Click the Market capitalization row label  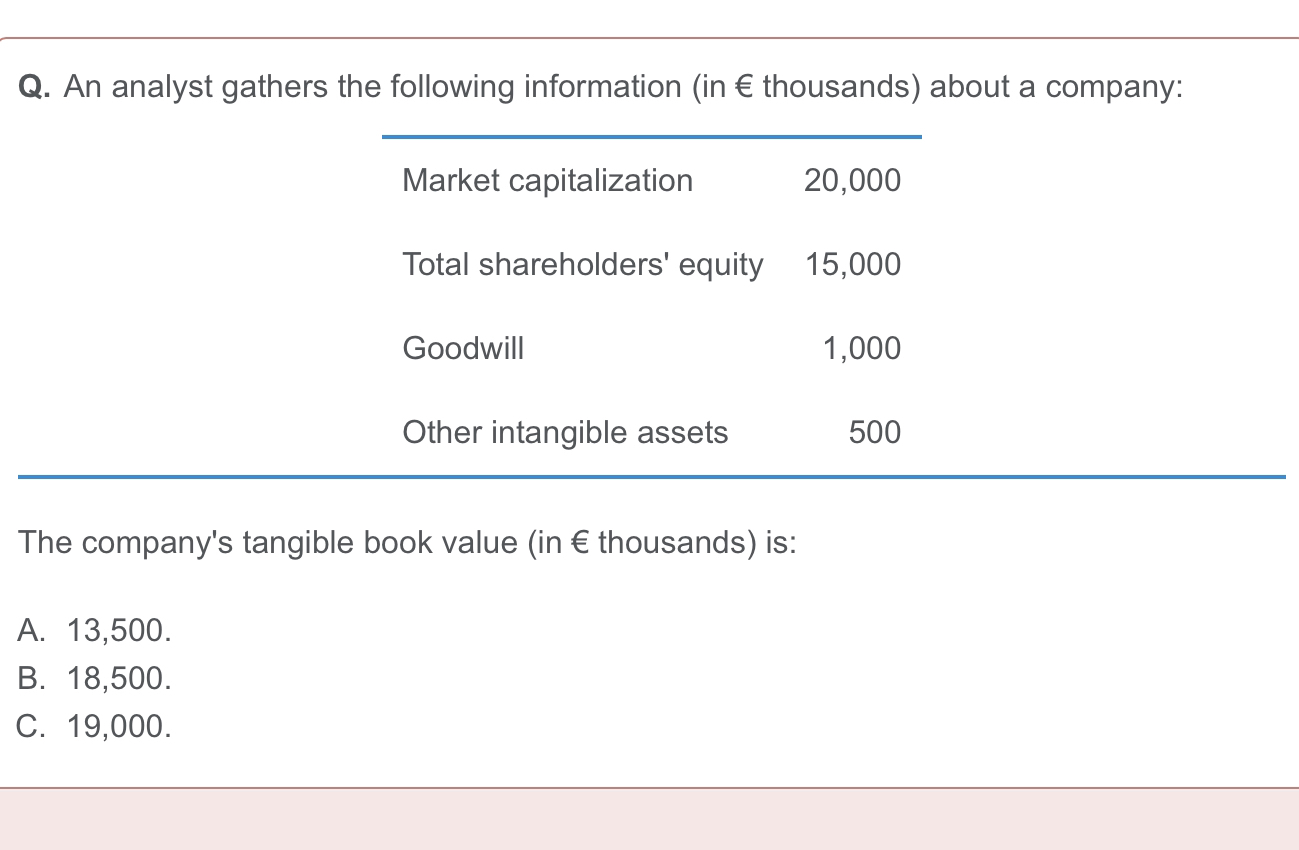[x=547, y=181]
